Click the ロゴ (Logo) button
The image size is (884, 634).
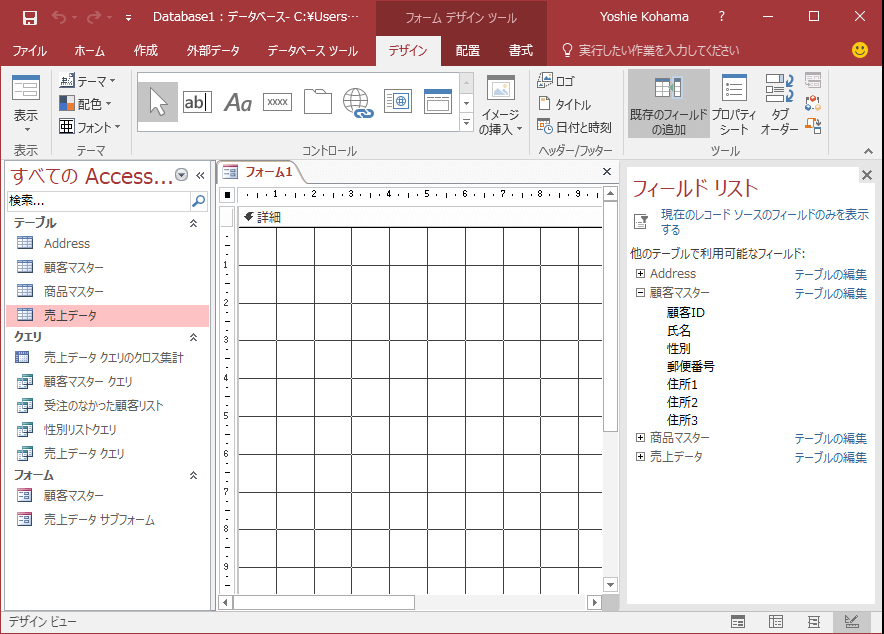point(556,81)
